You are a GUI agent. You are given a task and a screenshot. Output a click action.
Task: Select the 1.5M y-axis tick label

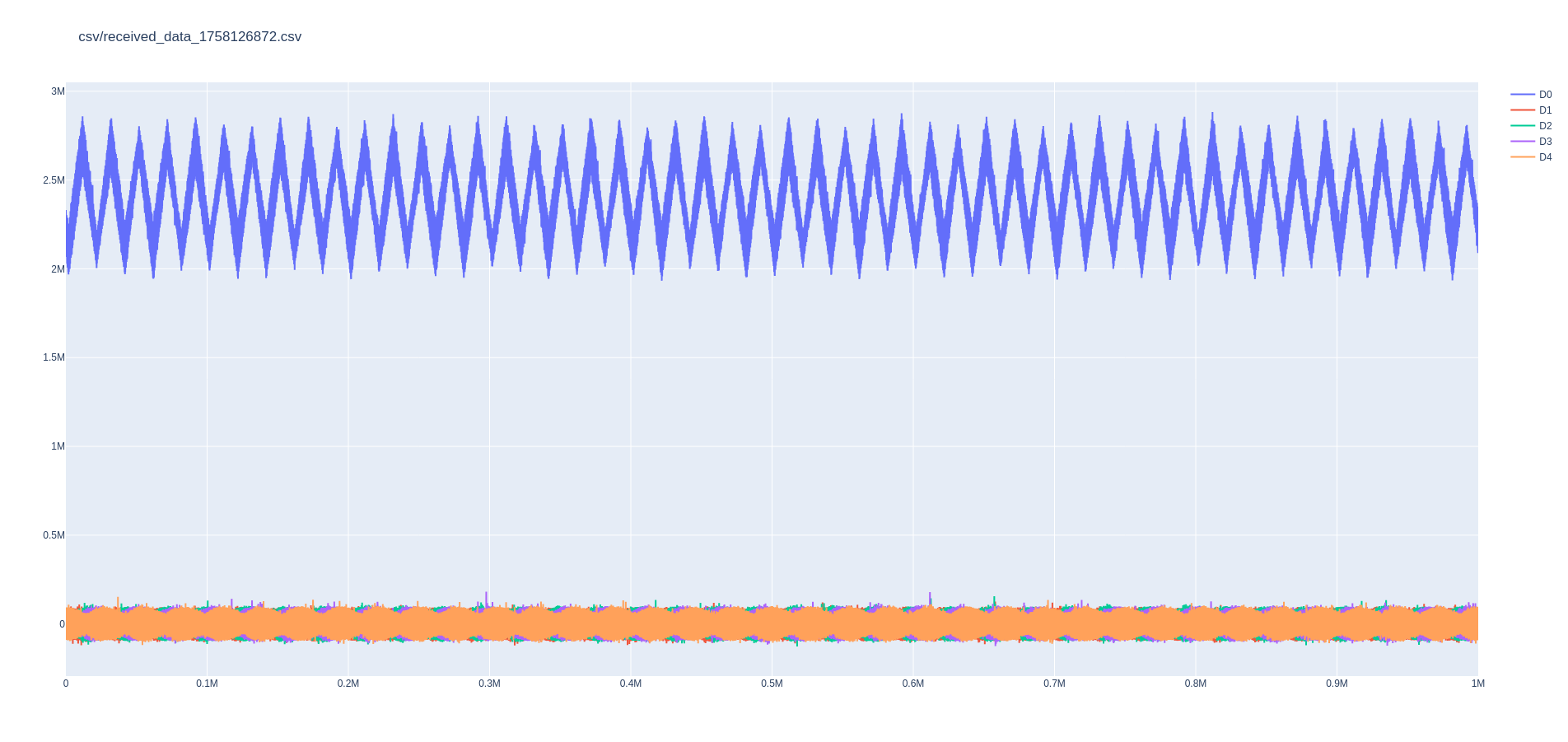(54, 357)
